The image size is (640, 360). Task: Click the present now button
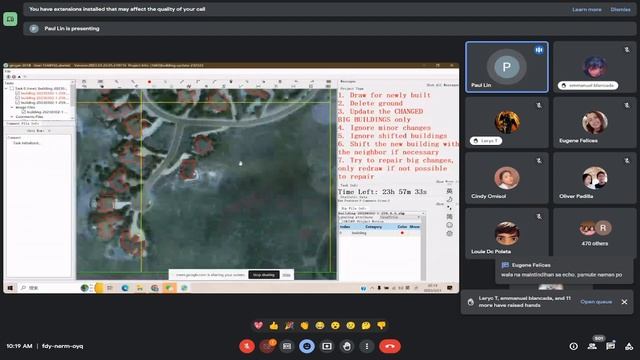(327, 346)
